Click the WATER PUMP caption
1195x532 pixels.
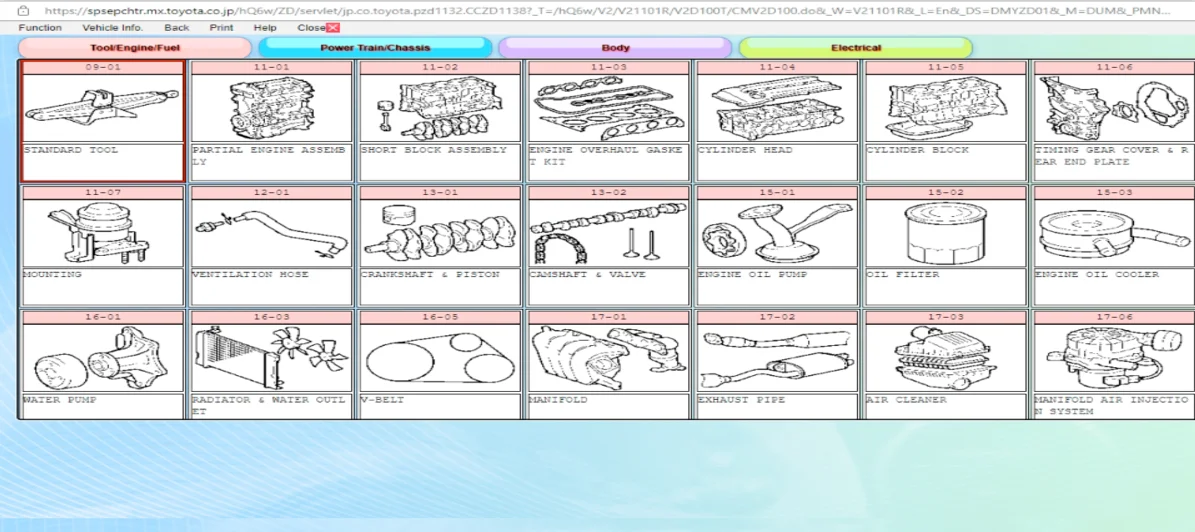(60, 399)
